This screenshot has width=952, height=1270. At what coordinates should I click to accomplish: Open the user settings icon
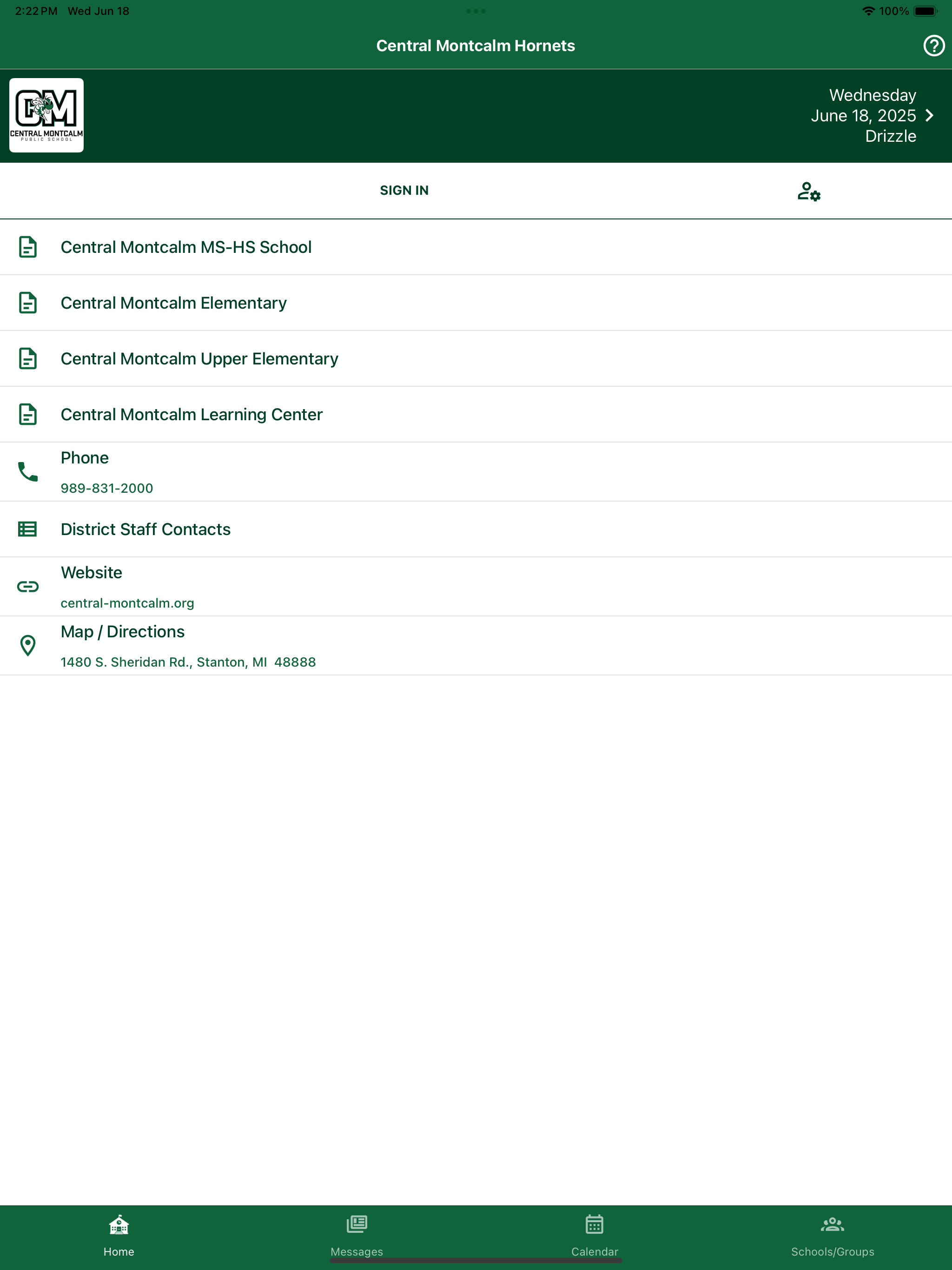pos(808,191)
